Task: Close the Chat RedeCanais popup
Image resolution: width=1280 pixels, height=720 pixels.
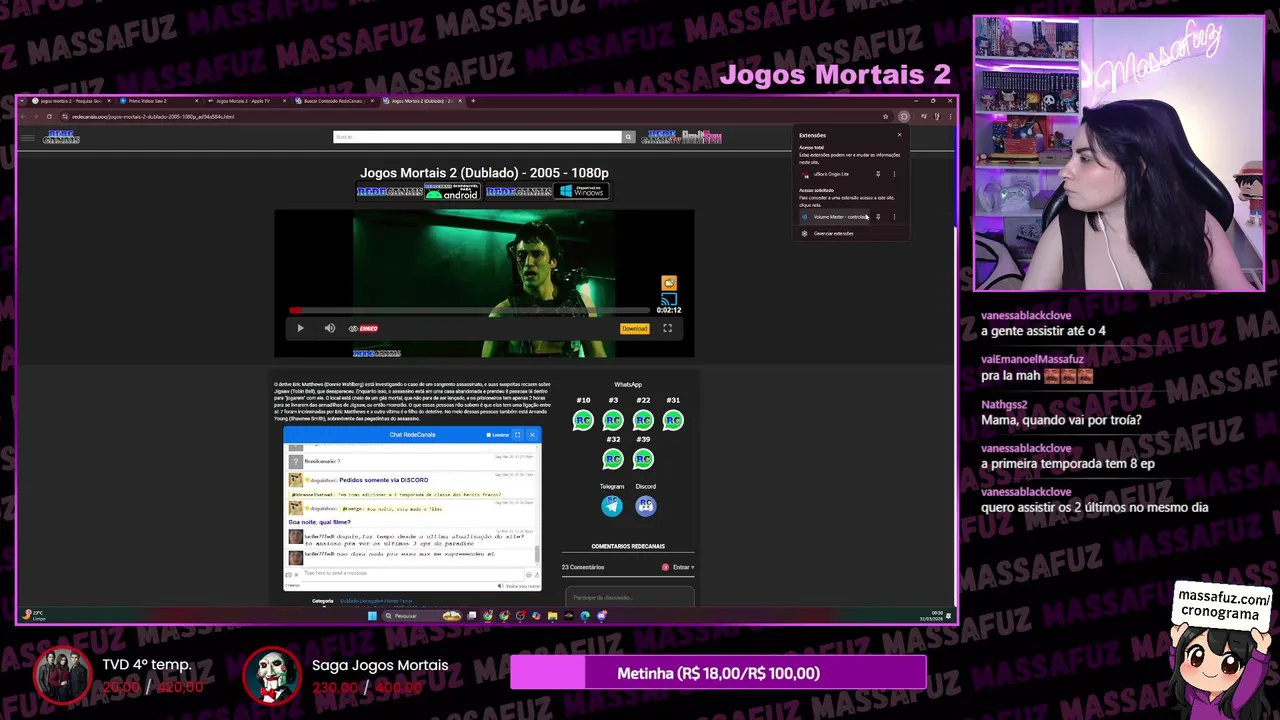Action: pyautogui.click(x=532, y=435)
